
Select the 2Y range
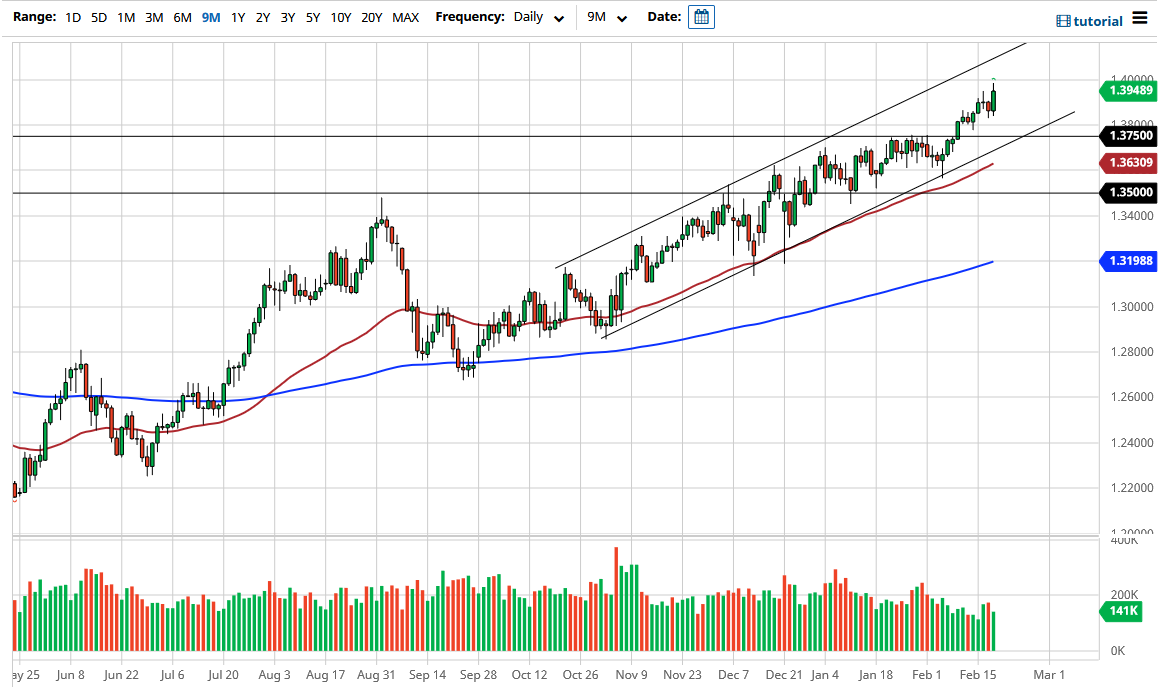(x=262, y=17)
